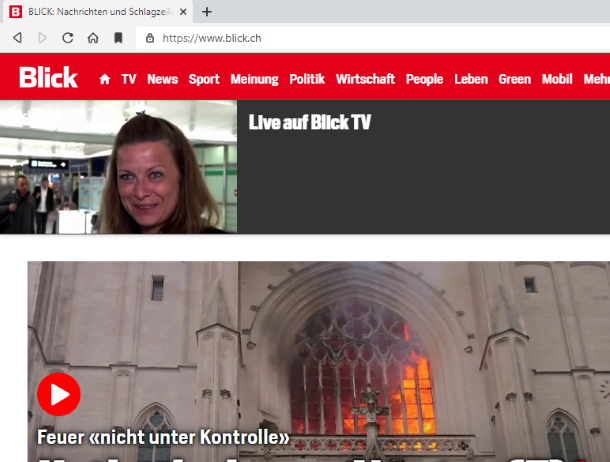610x462 pixels.
Task: Open the Green section
Action: pos(515,79)
